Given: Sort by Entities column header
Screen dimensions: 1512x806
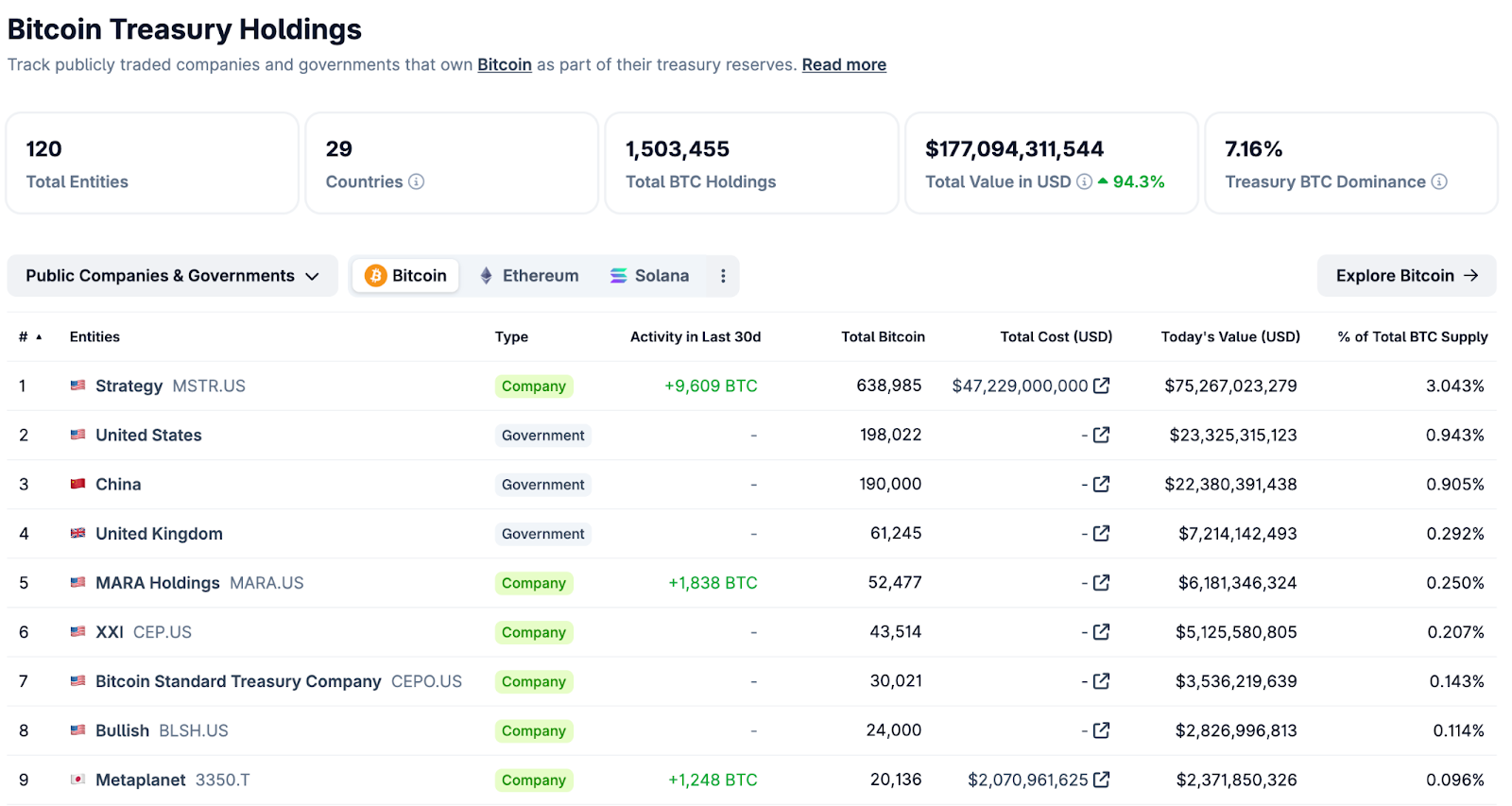Looking at the screenshot, I should 94,337.
